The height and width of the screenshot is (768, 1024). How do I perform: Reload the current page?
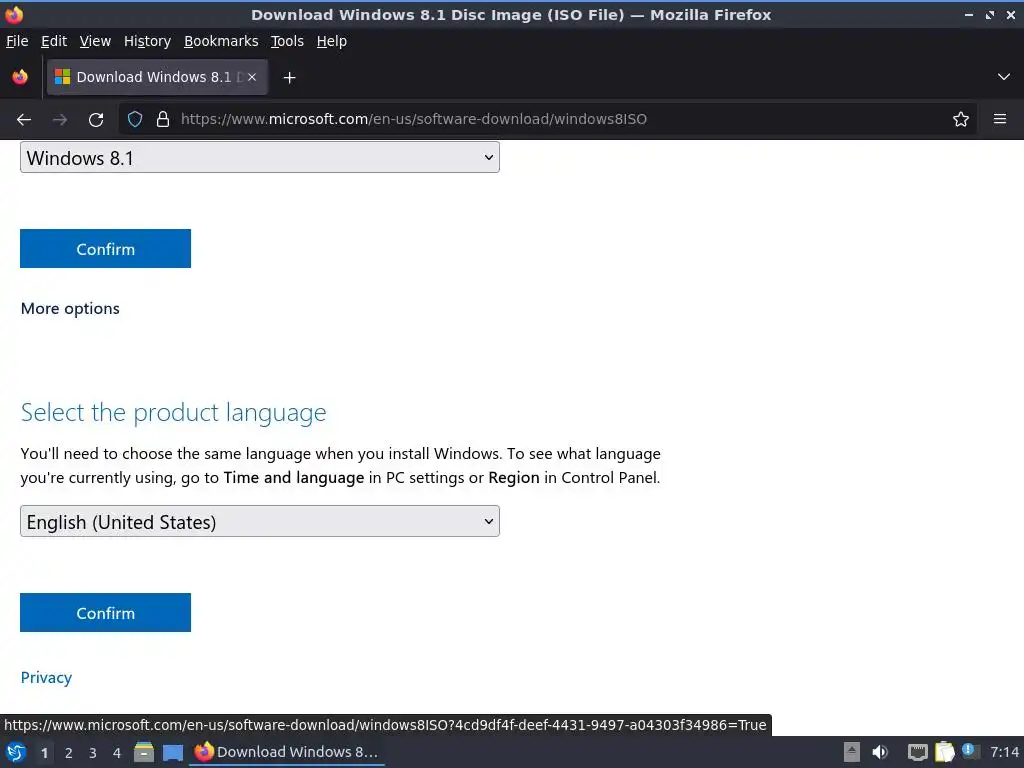(96, 120)
